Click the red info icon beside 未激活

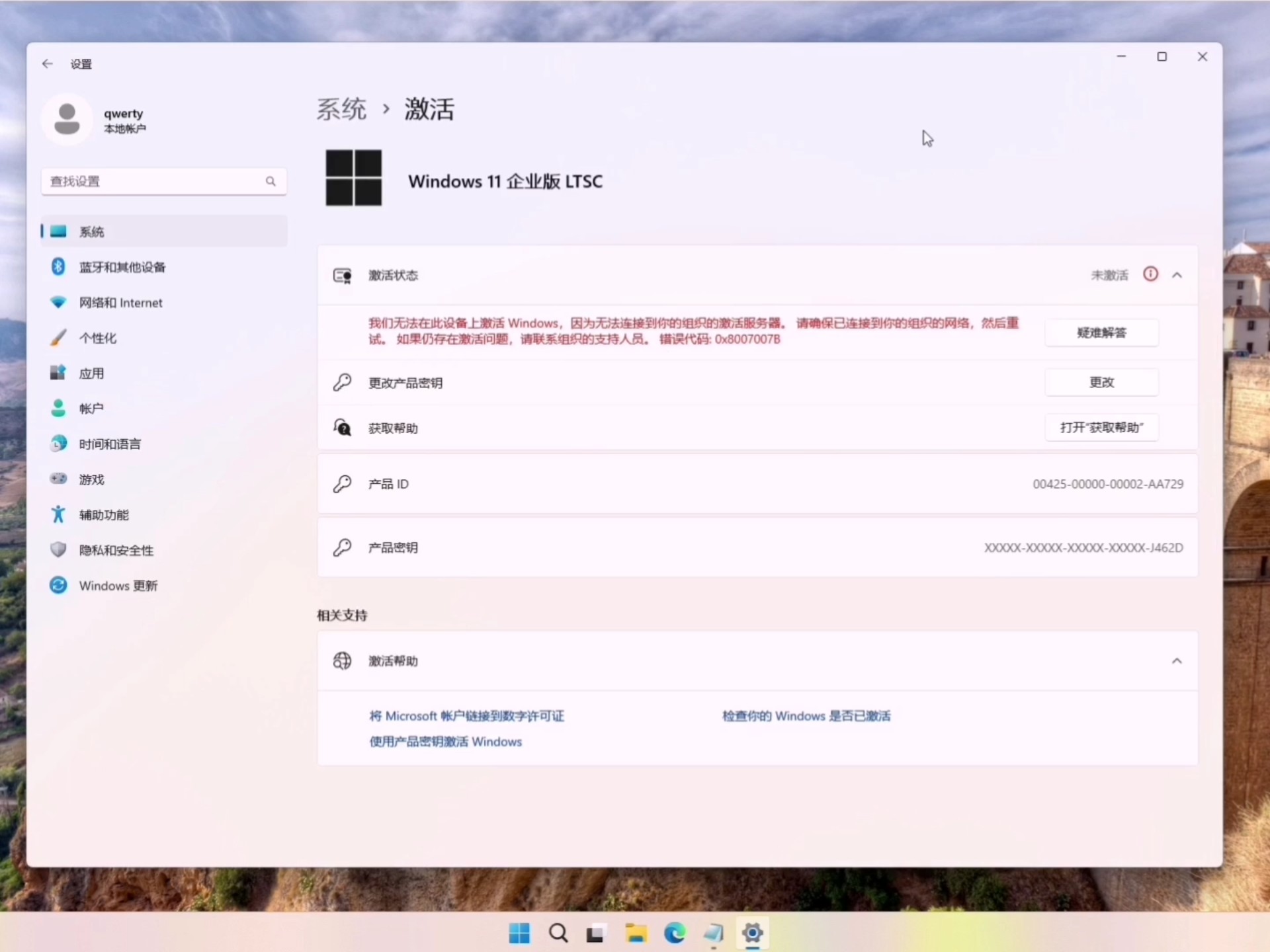pos(1150,274)
